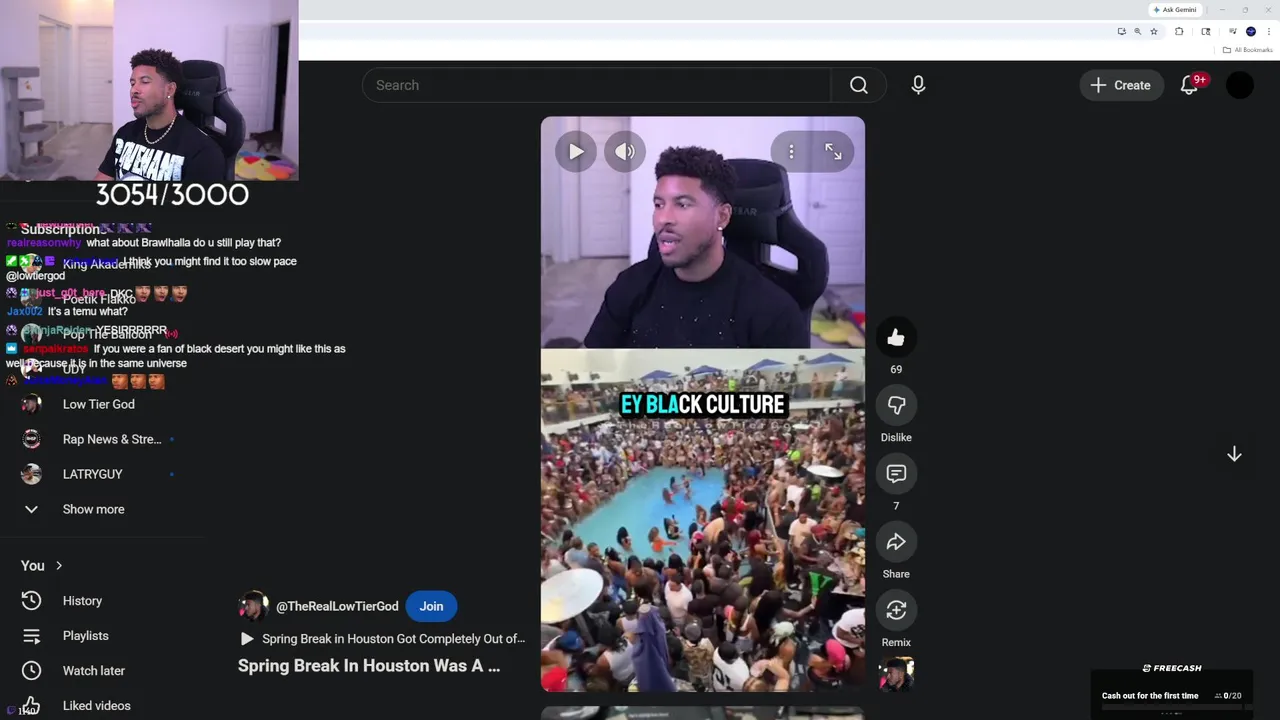This screenshot has height=720, width=1280.
Task: Click the EY BLACK CULTURE caption text
Action: point(703,405)
